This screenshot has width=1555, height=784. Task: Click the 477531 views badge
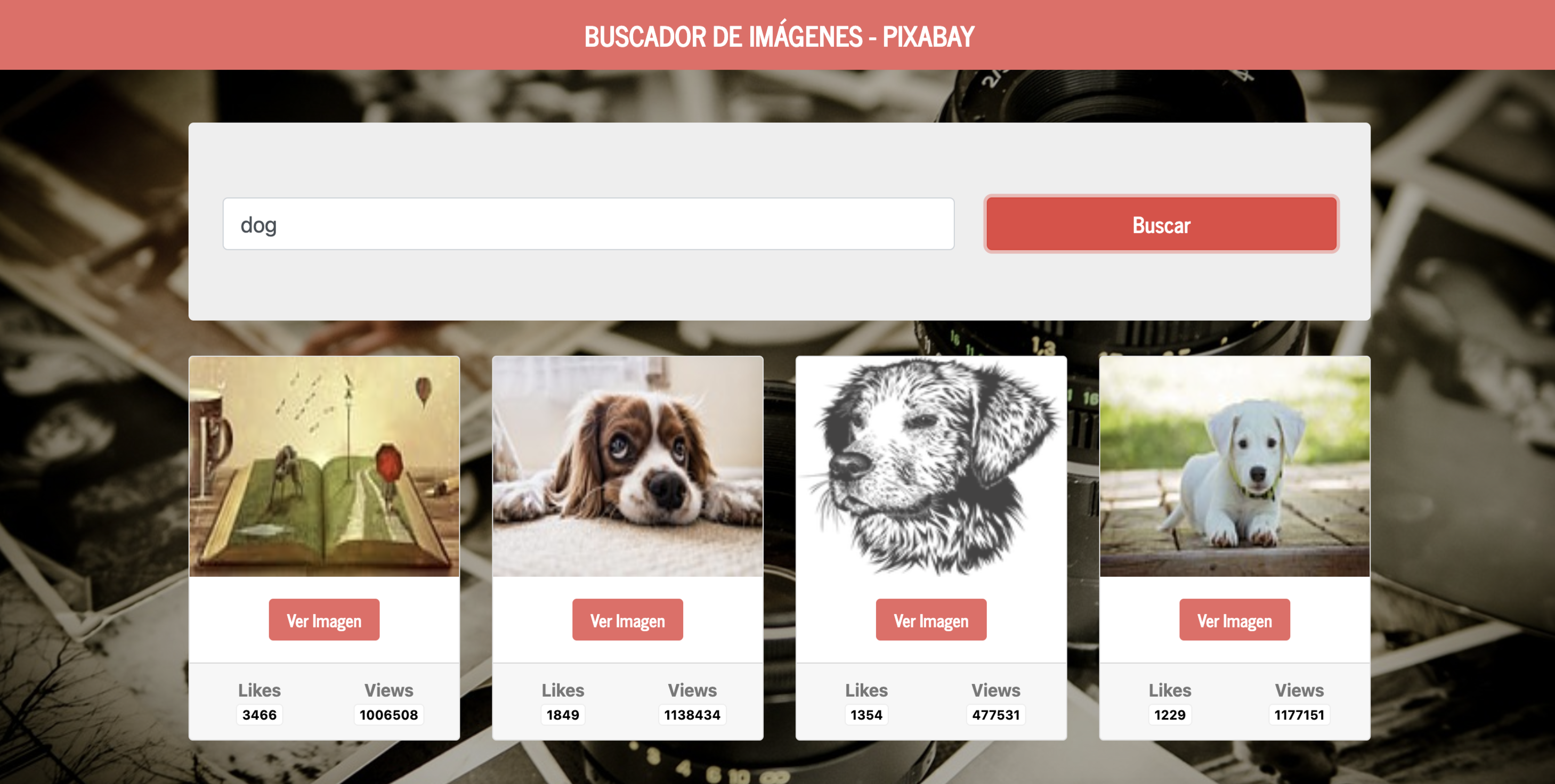point(996,715)
